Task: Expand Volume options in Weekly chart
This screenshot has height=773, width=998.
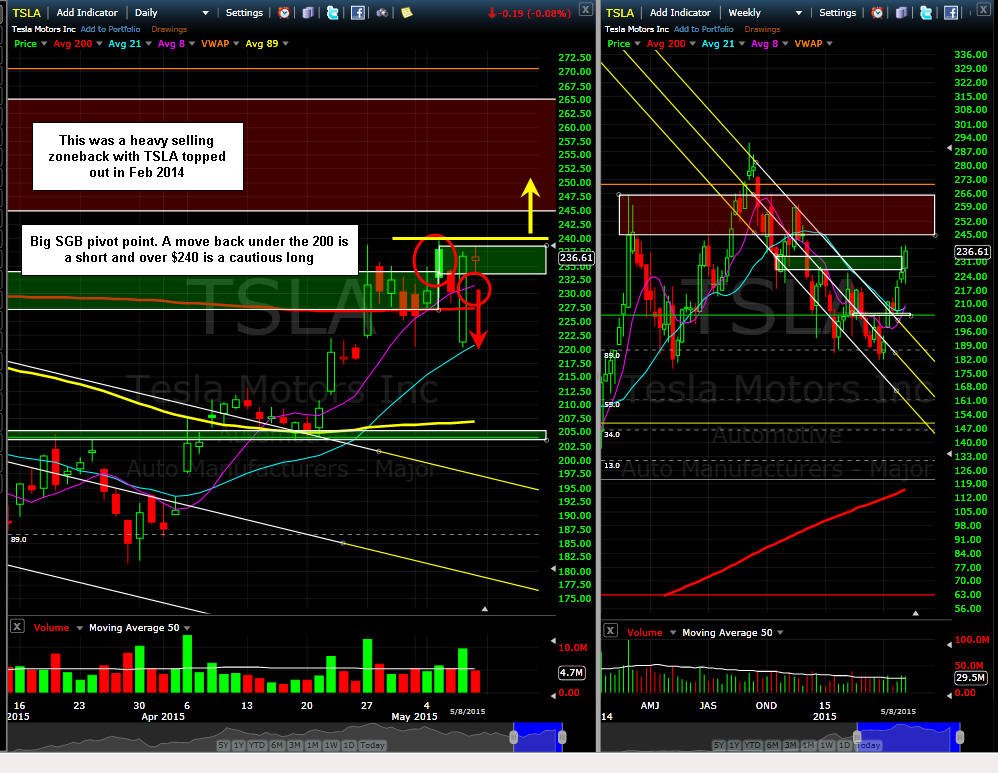Action: point(673,633)
